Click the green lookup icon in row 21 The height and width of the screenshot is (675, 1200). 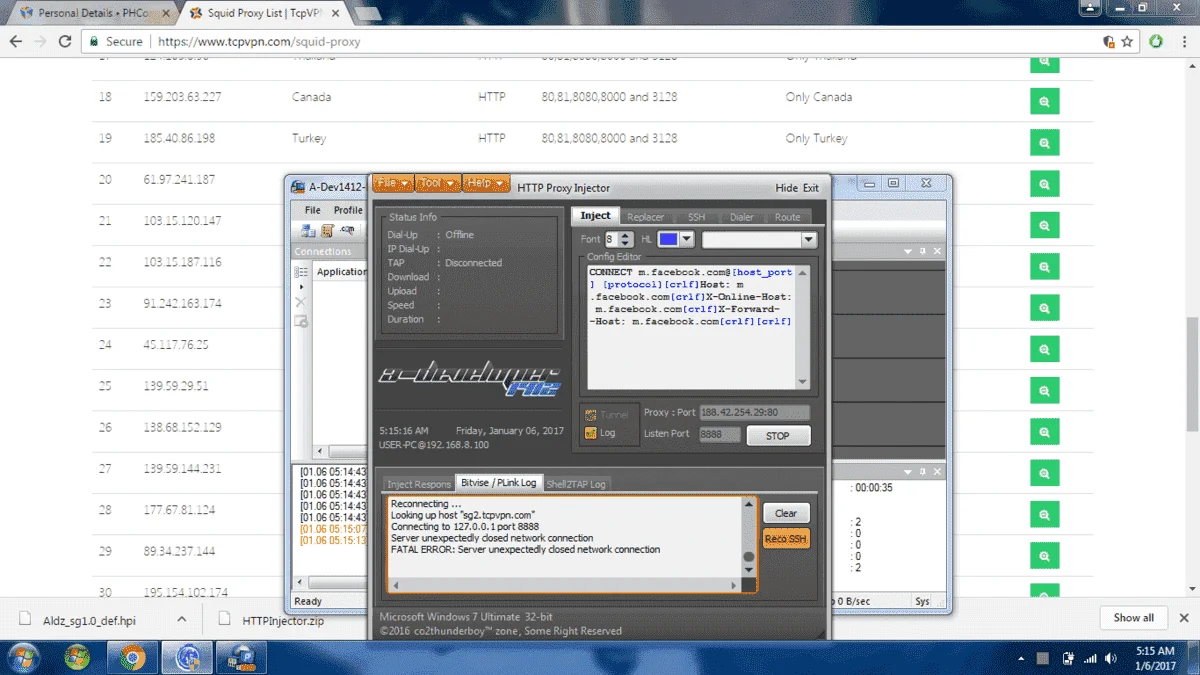click(1044, 225)
